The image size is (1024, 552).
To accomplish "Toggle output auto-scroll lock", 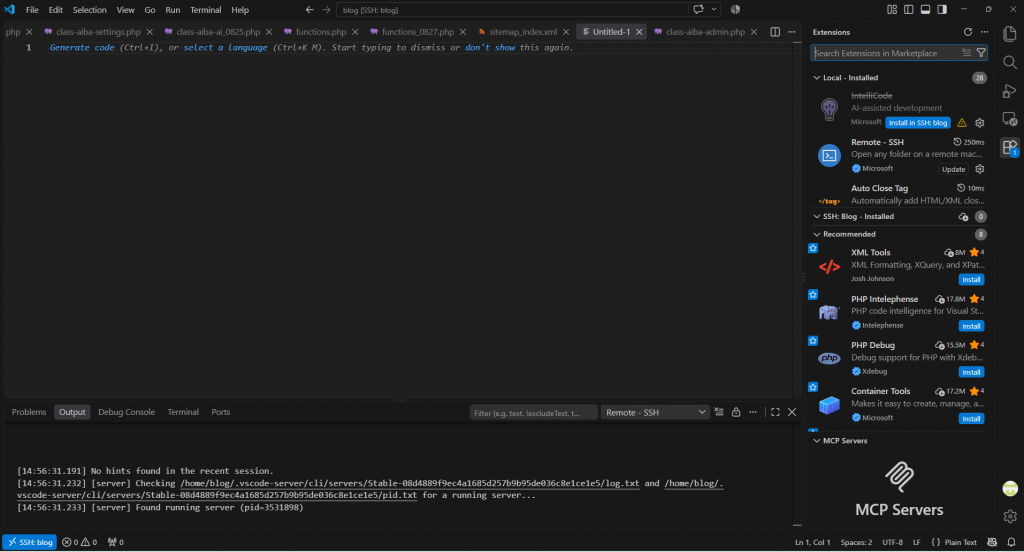I will pos(736,412).
